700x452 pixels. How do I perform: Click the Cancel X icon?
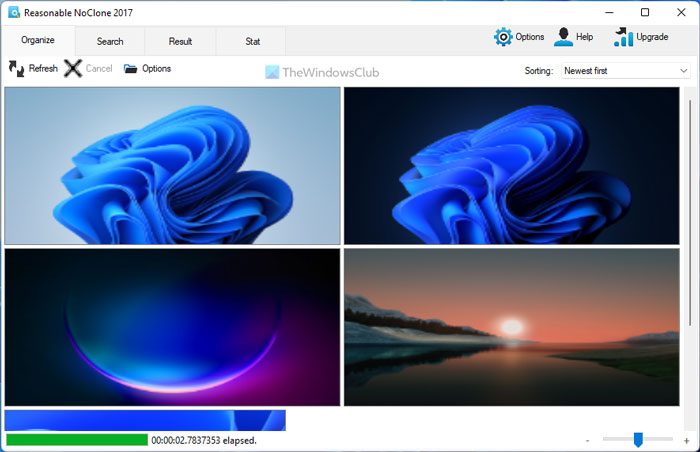point(73,68)
